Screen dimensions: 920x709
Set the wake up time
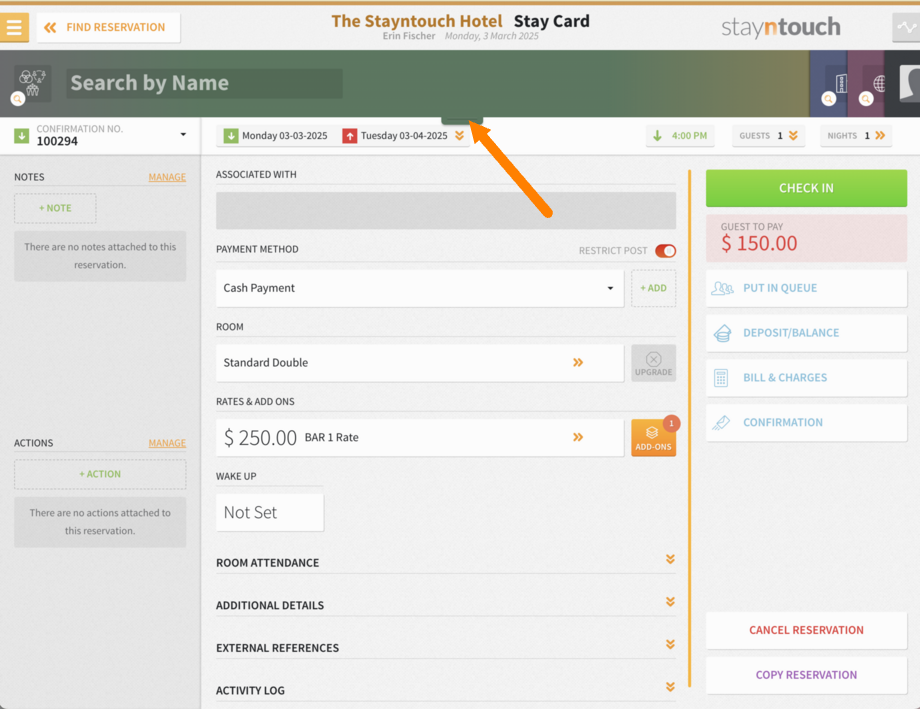tap(270, 512)
